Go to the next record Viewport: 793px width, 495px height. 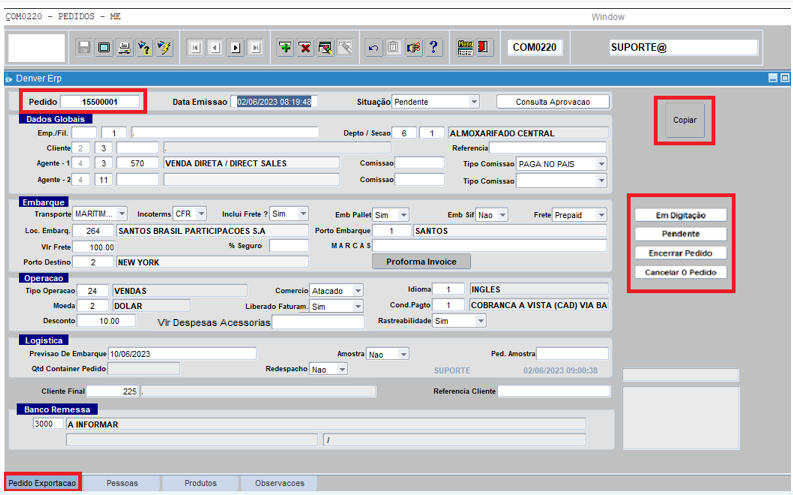[x=236, y=48]
